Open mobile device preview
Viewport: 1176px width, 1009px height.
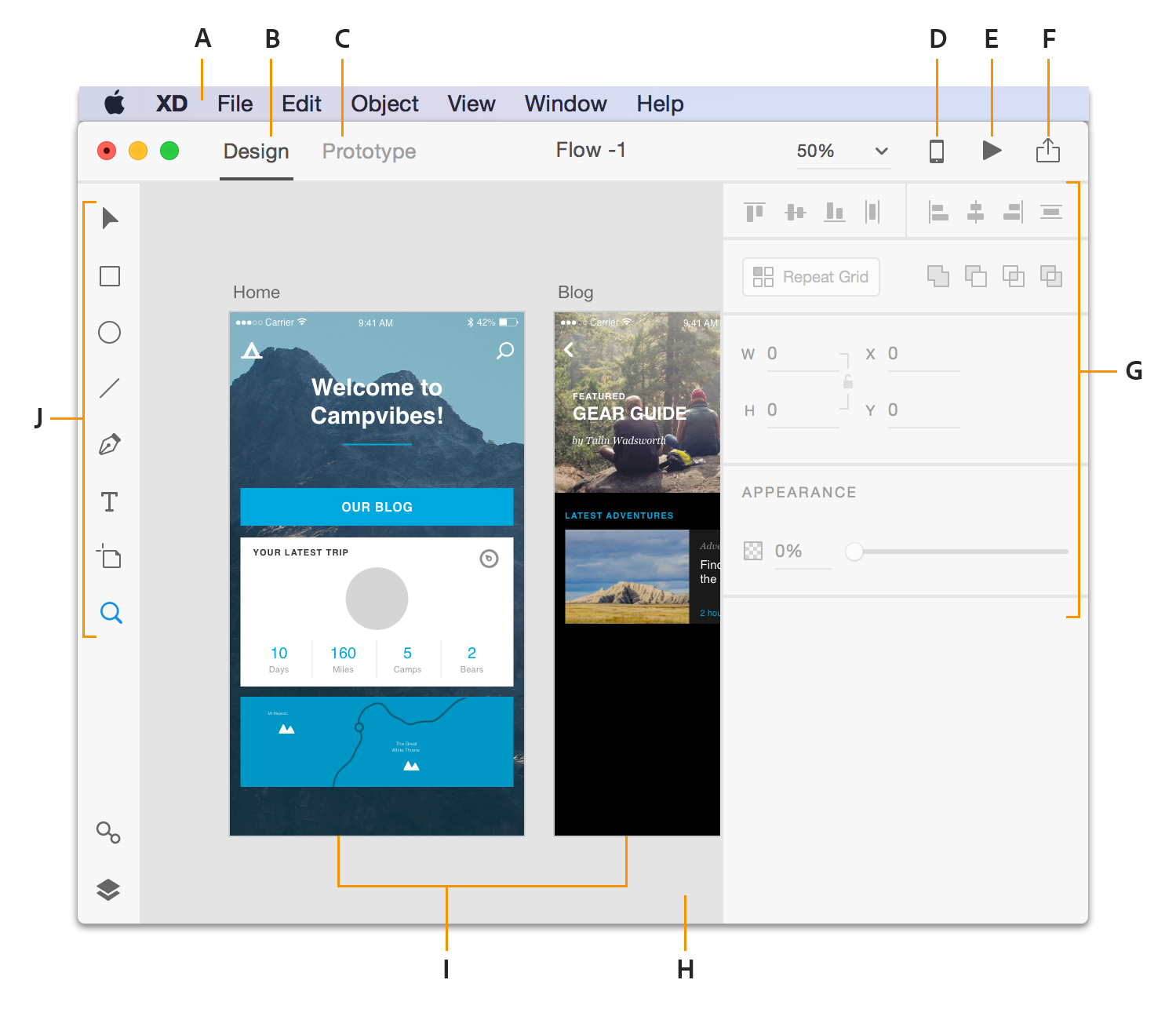tap(938, 151)
